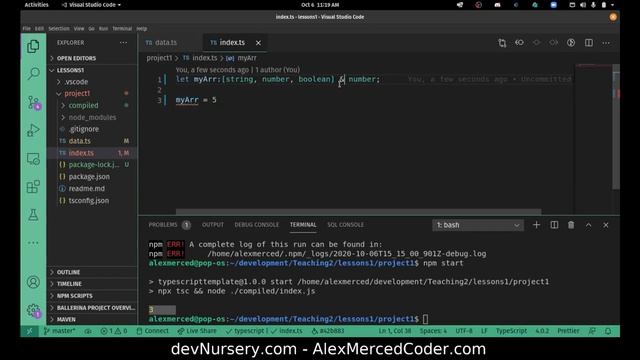The width and height of the screenshot is (640, 360).
Task: Open the Manage settings gear
Action: [x=33, y=311]
